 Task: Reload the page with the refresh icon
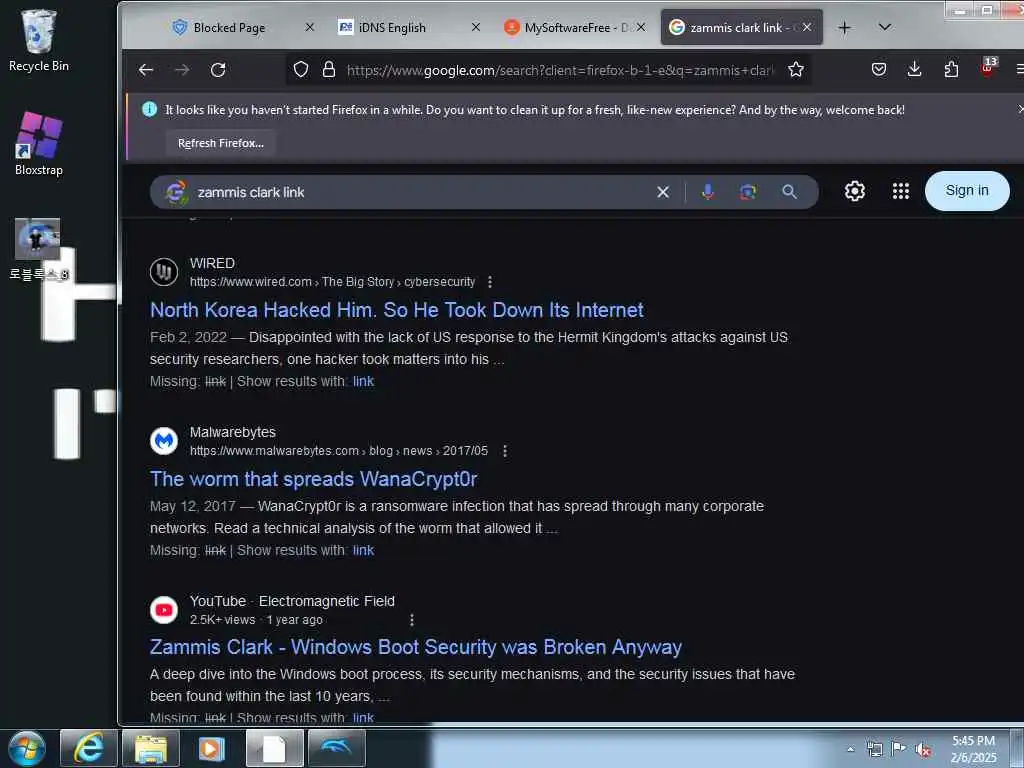pyautogui.click(x=218, y=70)
